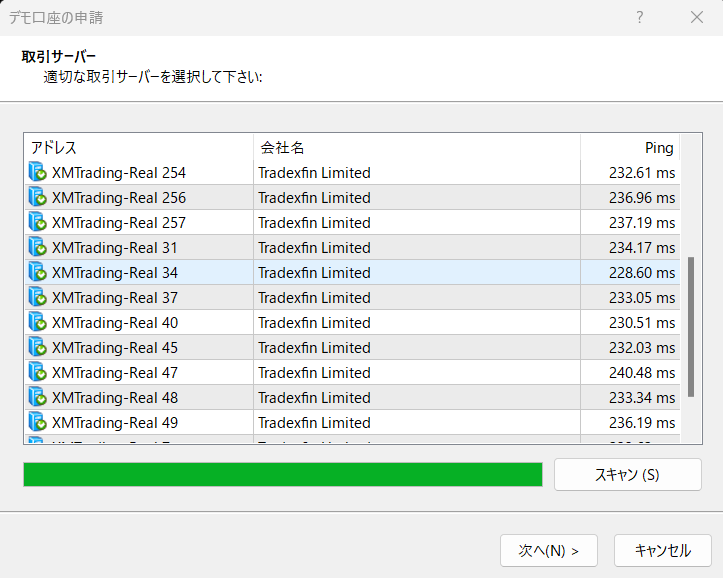Close the デモ口座の申請 dialog
The height and width of the screenshot is (578, 723).
[x=697, y=18]
